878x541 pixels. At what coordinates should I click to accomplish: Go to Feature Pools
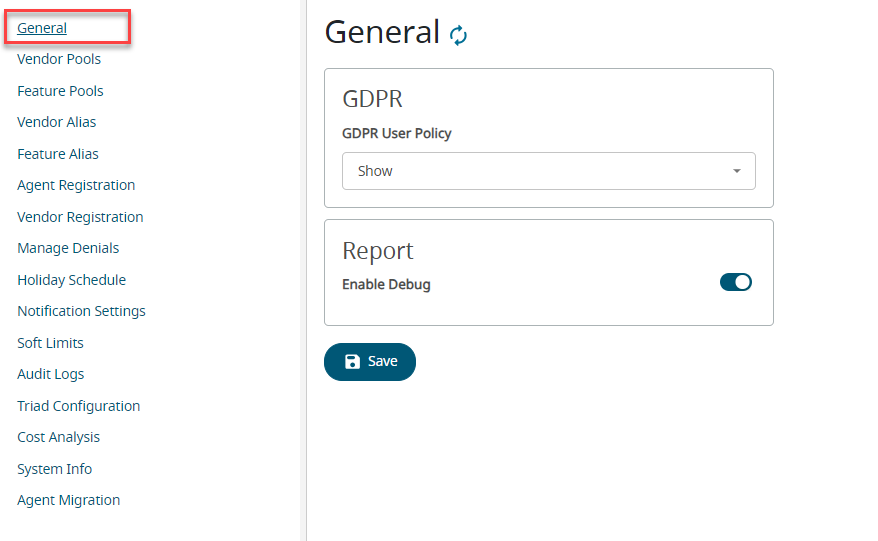click(60, 91)
